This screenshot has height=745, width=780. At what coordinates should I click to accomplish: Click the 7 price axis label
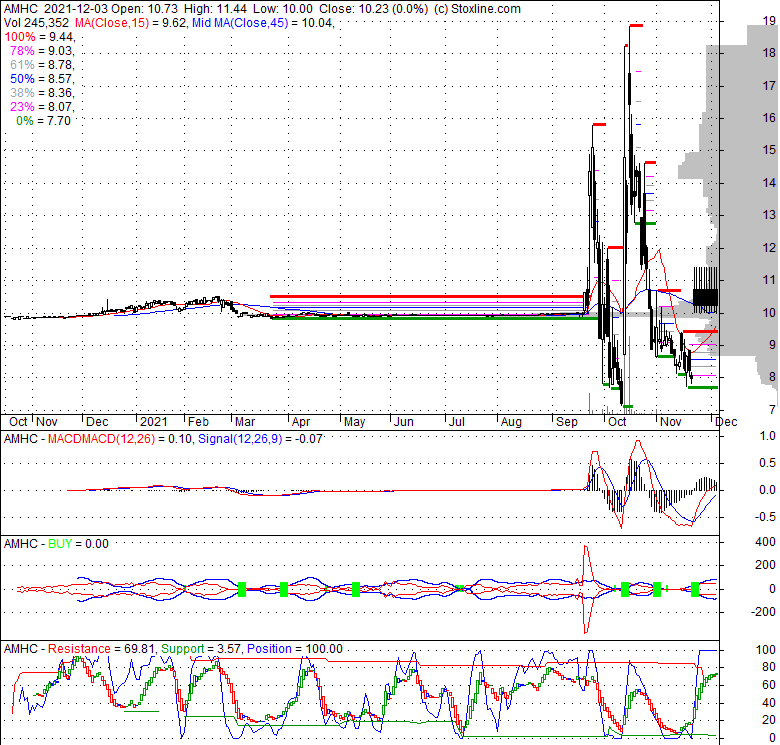click(x=772, y=409)
